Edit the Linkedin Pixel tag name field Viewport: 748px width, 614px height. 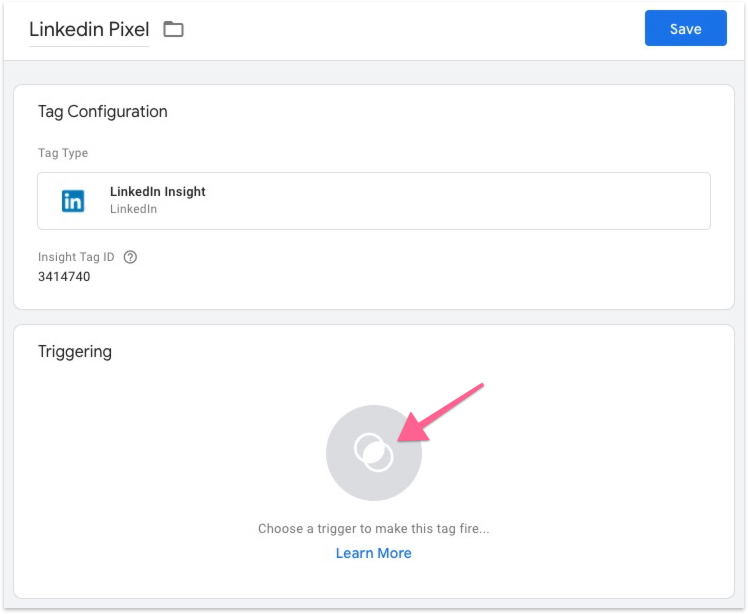pos(88,29)
